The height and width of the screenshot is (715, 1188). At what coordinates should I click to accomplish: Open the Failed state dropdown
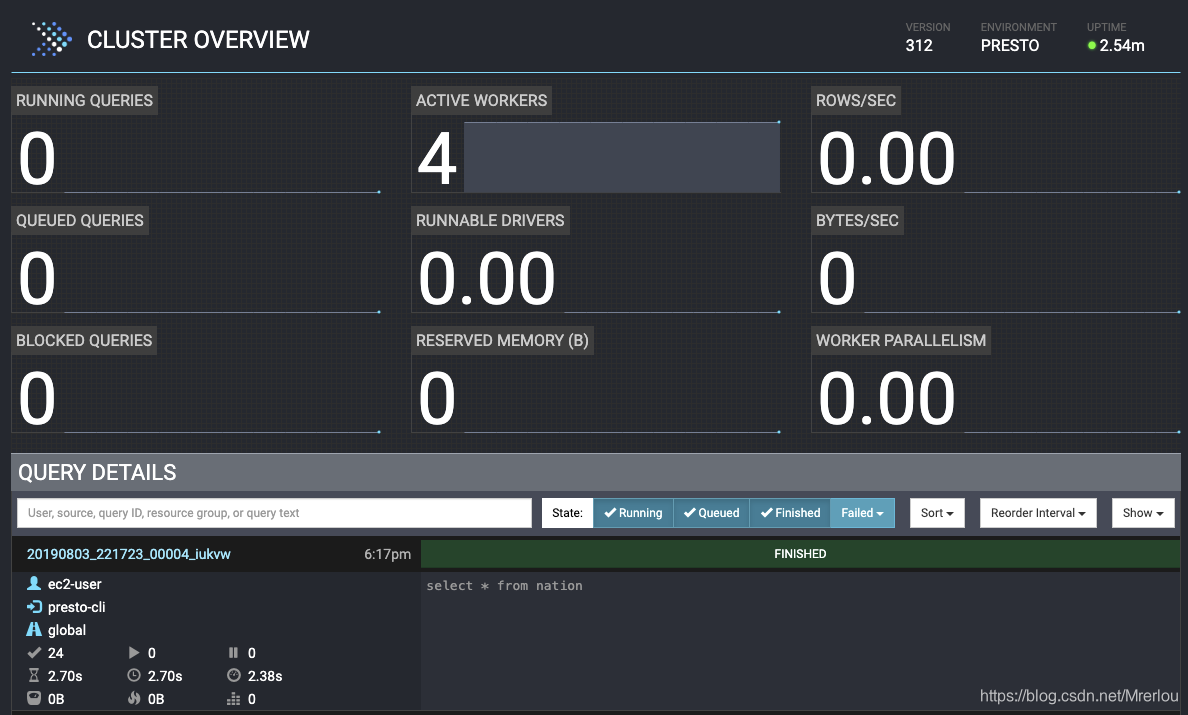tap(862, 513)
